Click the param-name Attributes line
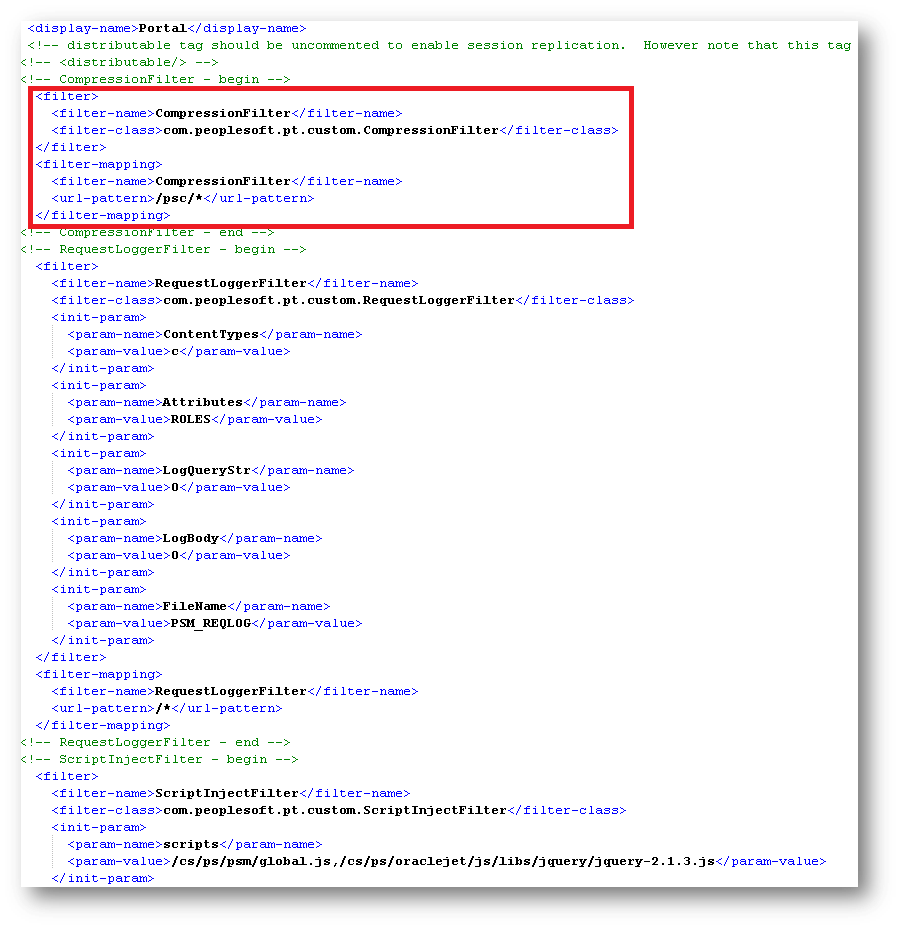 (x=207, y=402)
